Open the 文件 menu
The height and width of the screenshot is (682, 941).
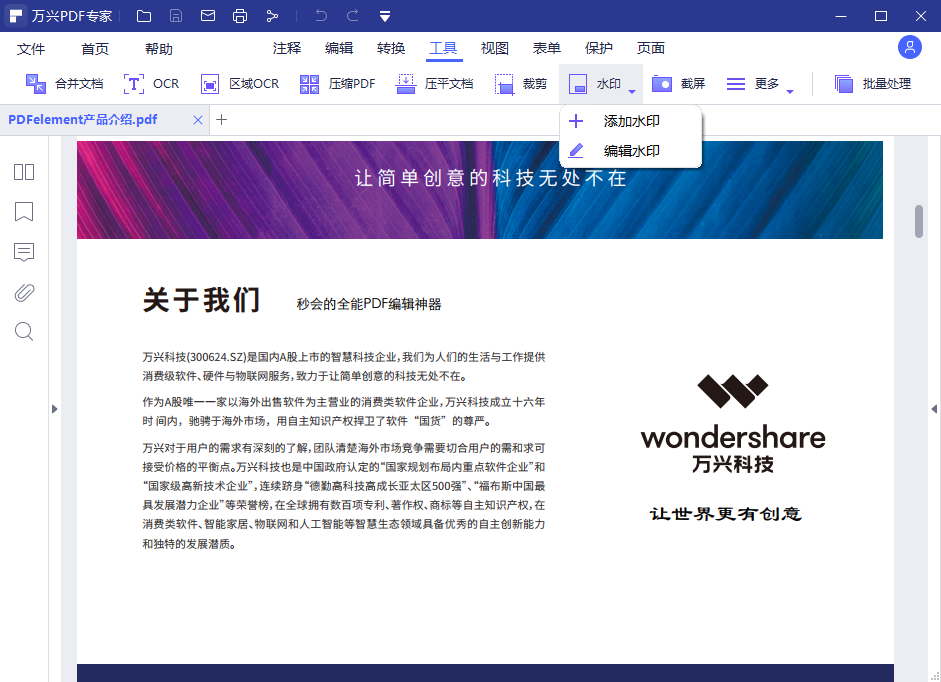click(31, 47)
